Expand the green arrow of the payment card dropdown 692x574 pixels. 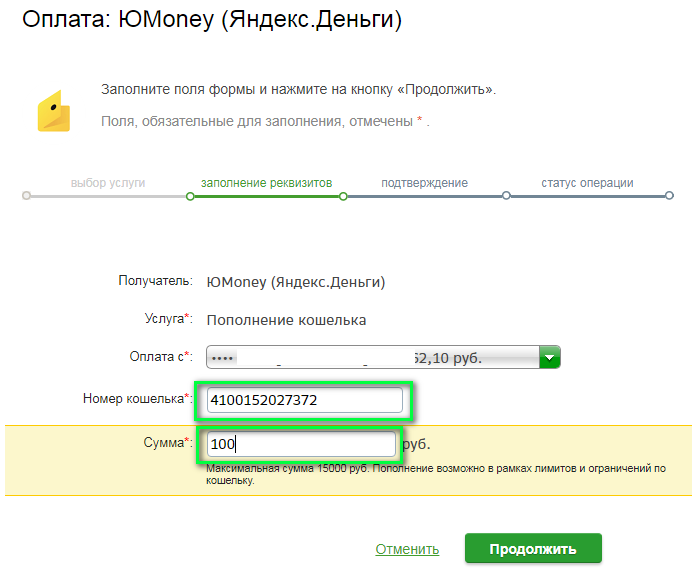[x=549, y=357]
